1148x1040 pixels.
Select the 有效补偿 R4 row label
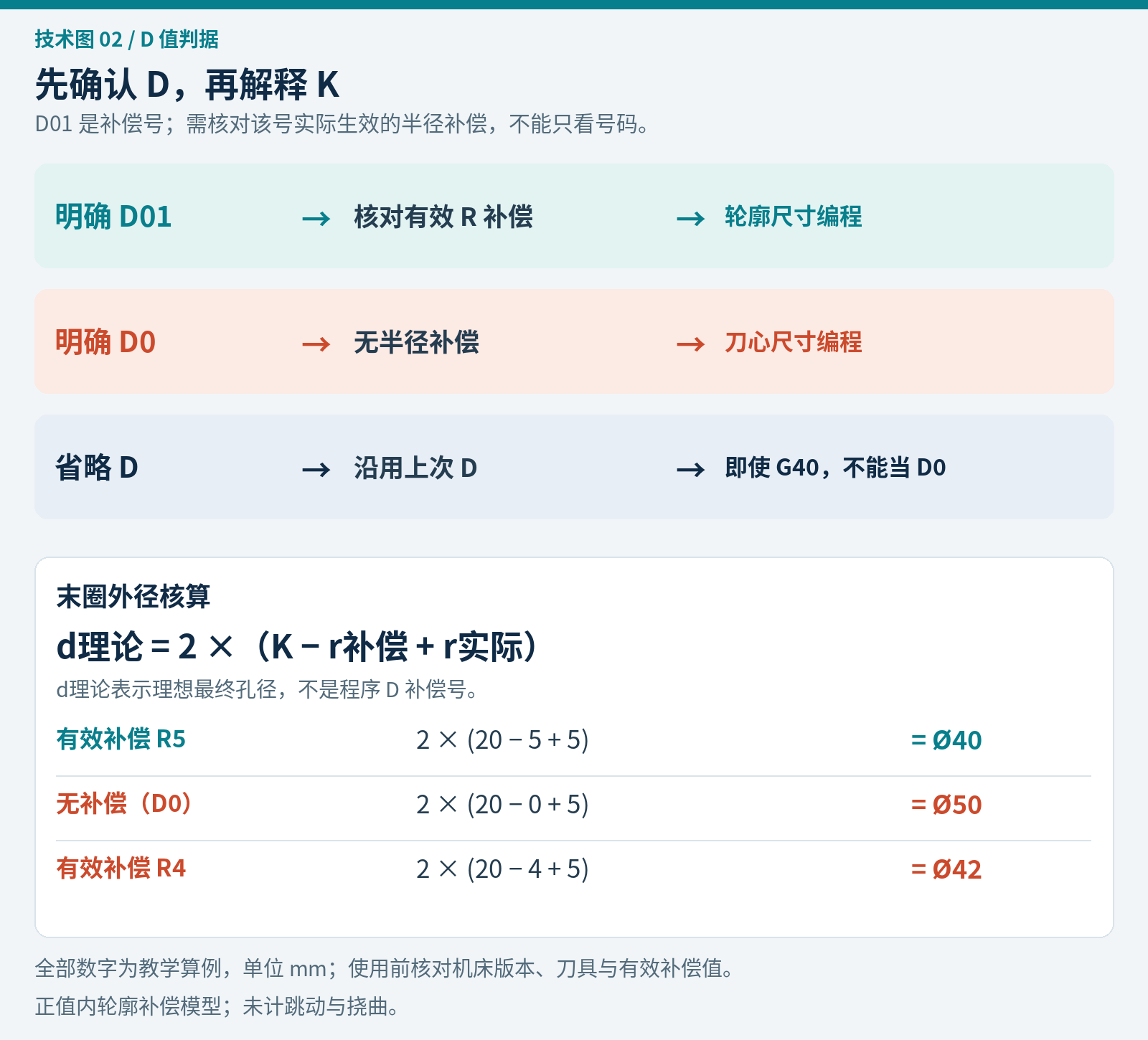pyautogui.click(x=121, y=868)
